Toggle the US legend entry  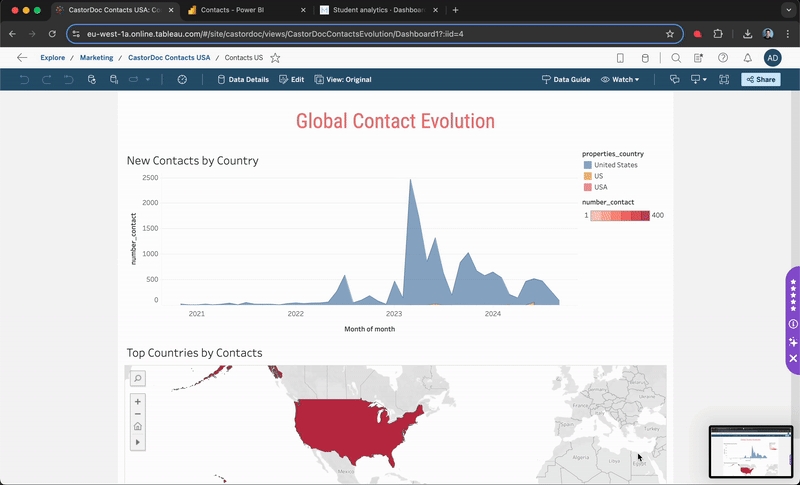(x=599, y=176)
